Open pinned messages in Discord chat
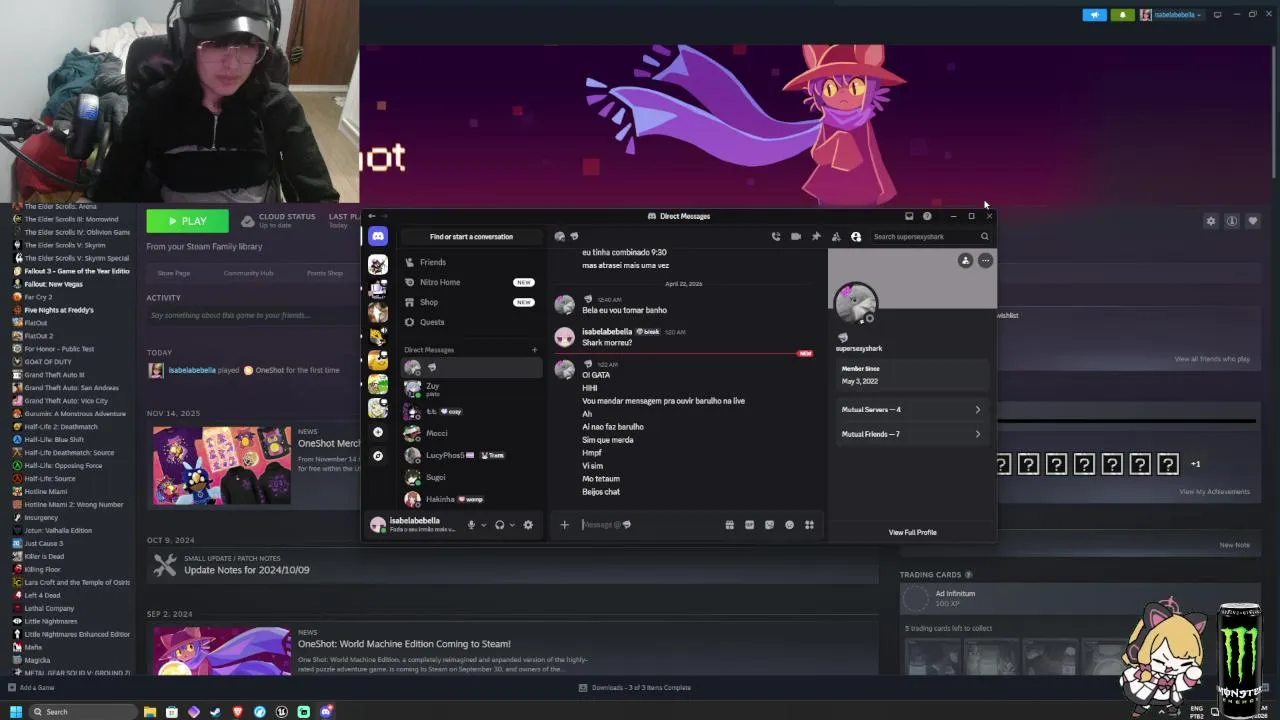The image size is (1280, 720). [816, 237]
